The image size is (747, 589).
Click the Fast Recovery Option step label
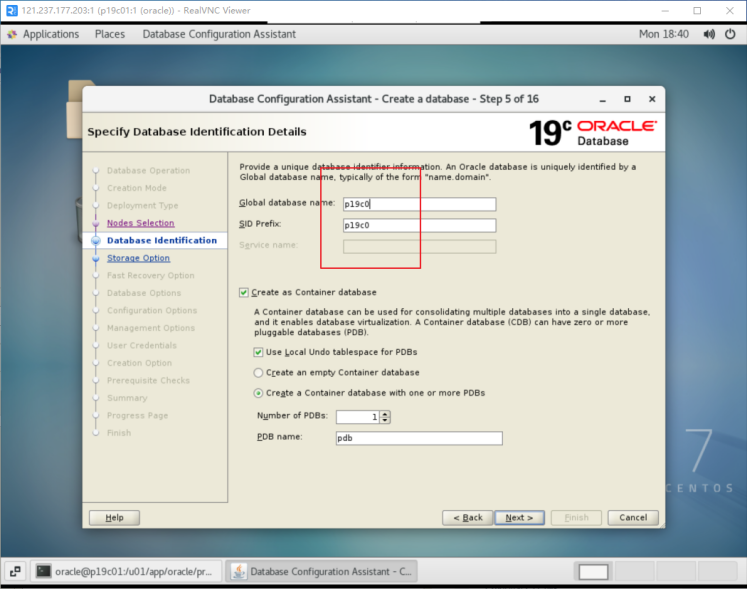151,275
